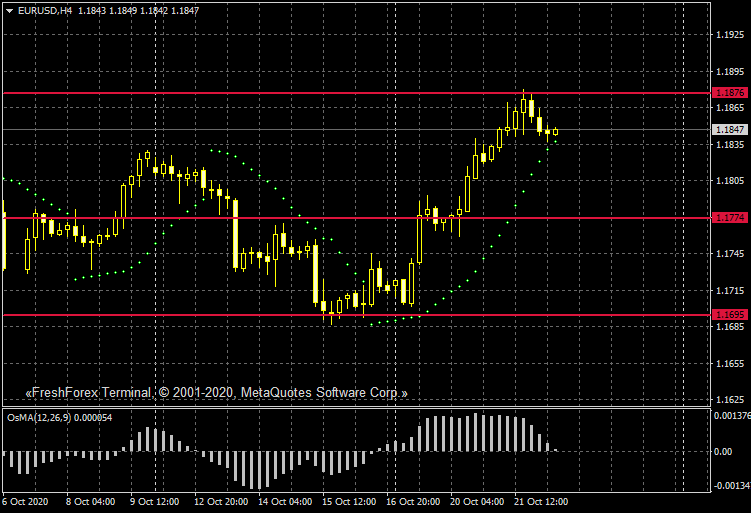Screen dimensions: 751x513
Task: Select the upper red horizontal line at 1.1876
Action: coord(357,93)
